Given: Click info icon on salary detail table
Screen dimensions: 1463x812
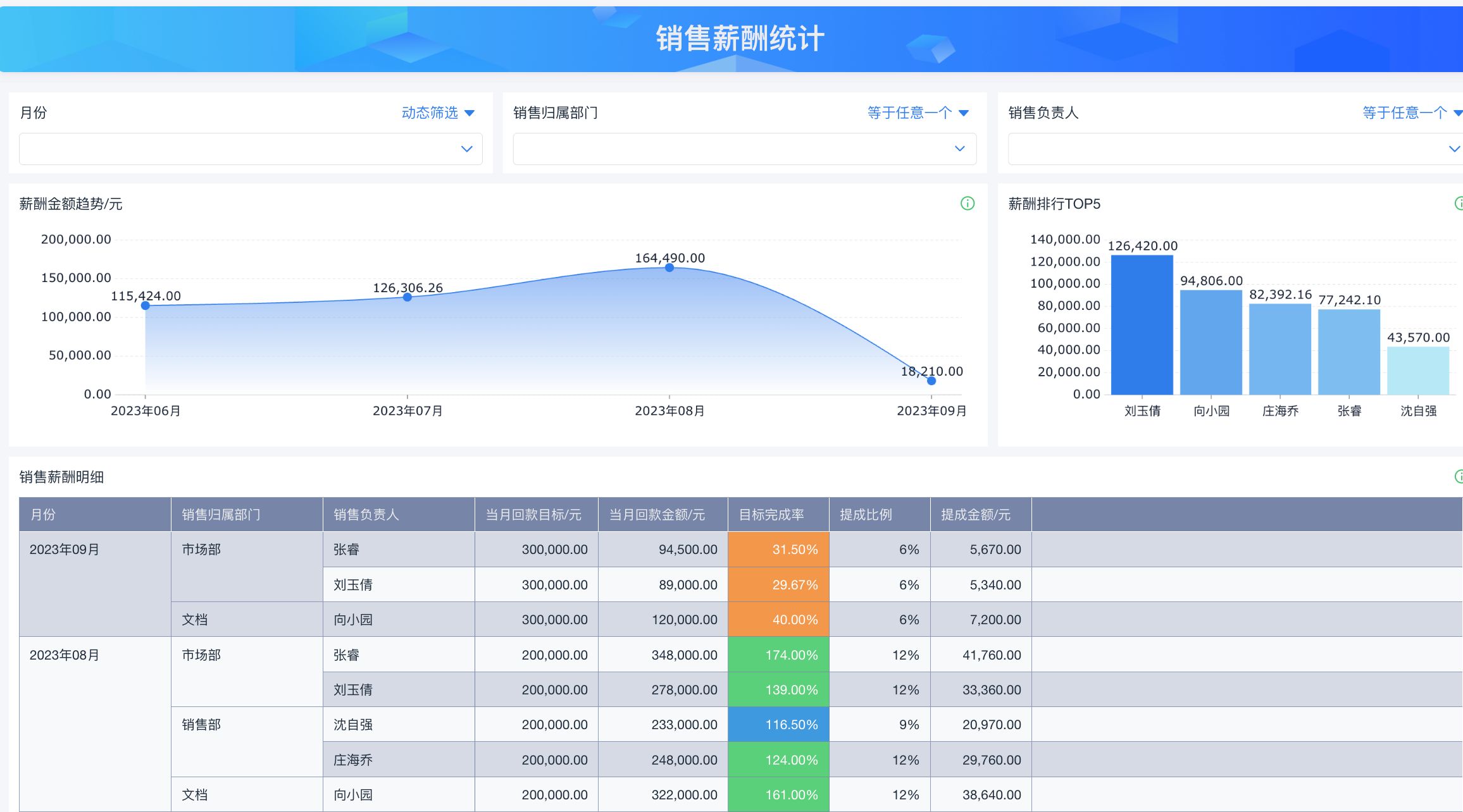Looking at the screenshot, I should pyautogui.click(x=1459, y=476).
